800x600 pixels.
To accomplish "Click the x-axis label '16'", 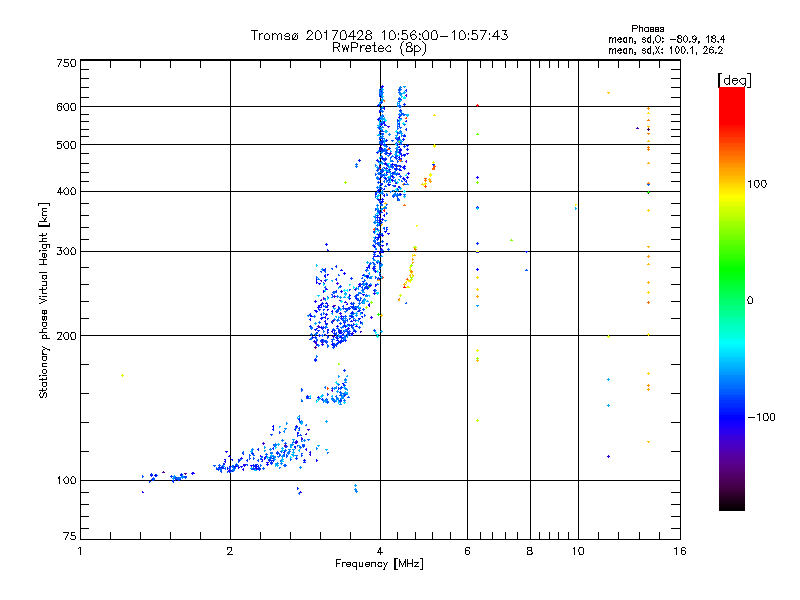I will pyautogui.click(x=680, y=551).
